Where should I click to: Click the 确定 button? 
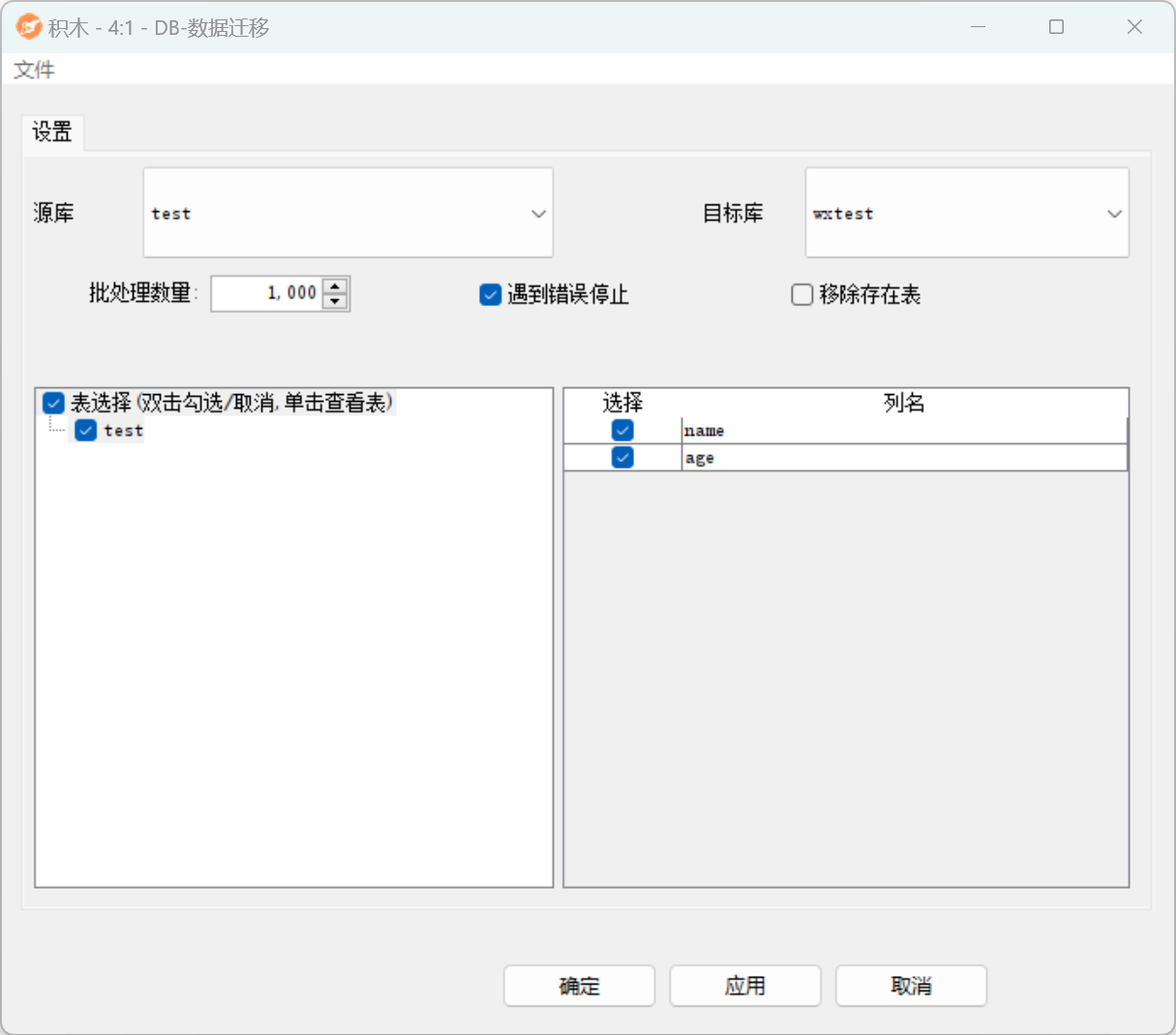click(579, 986)
